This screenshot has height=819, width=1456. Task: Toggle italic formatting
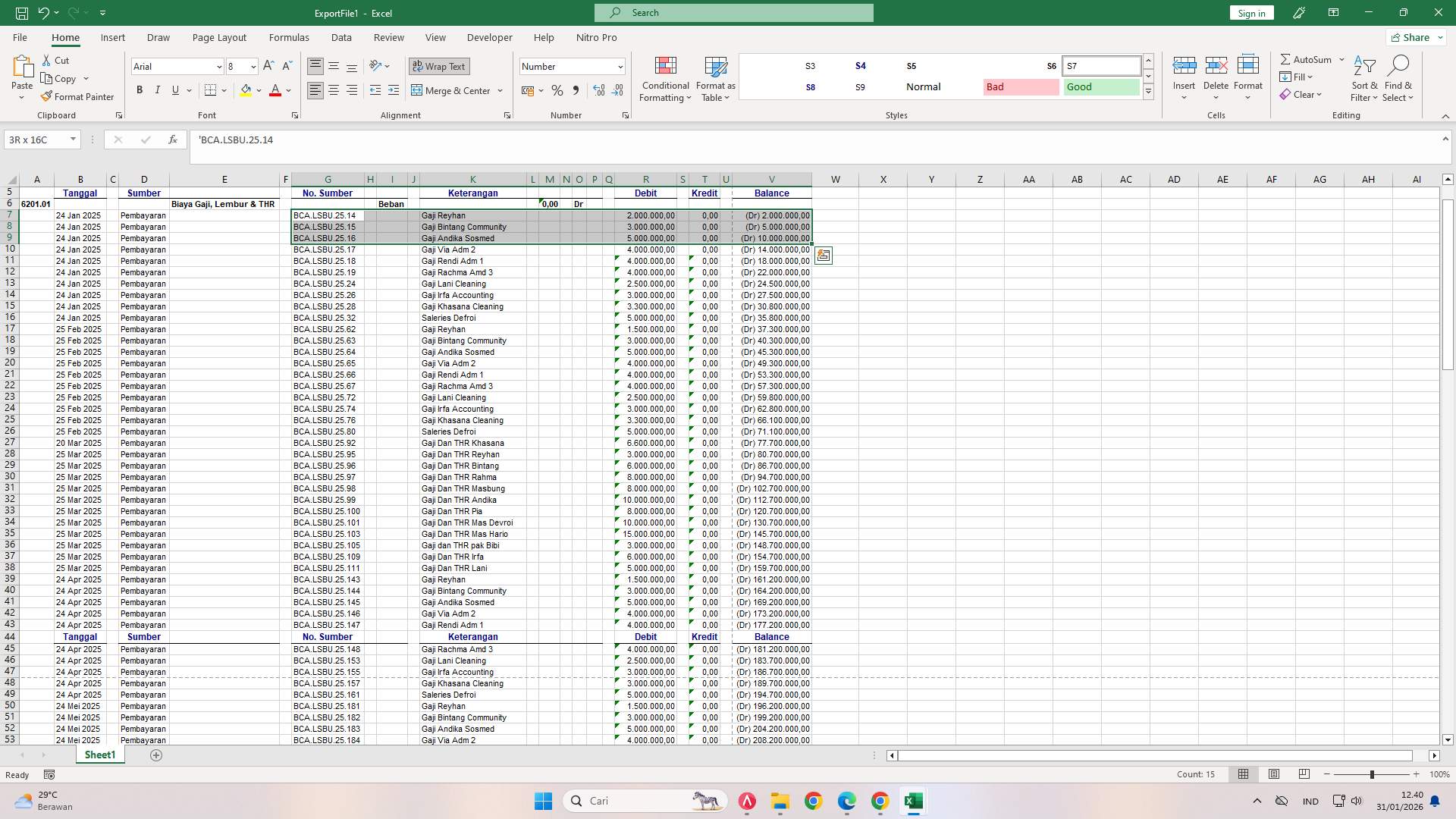[157, 89]
